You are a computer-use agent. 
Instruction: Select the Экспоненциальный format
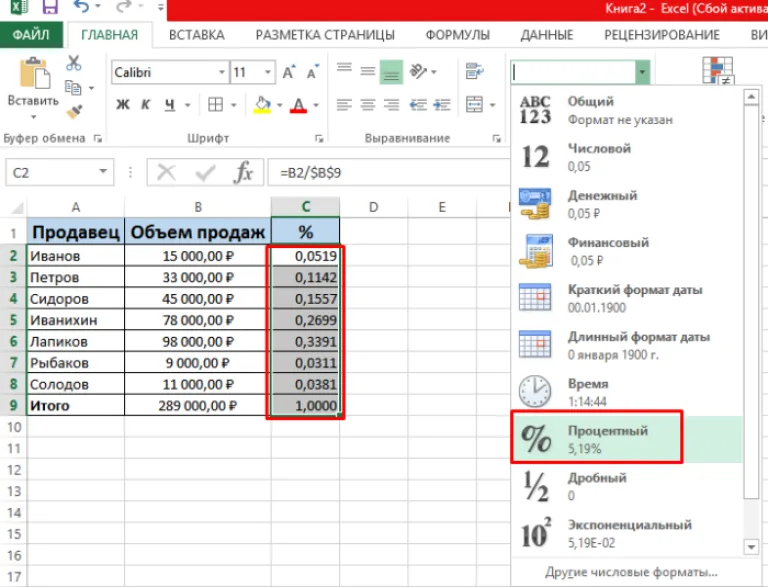627,534
